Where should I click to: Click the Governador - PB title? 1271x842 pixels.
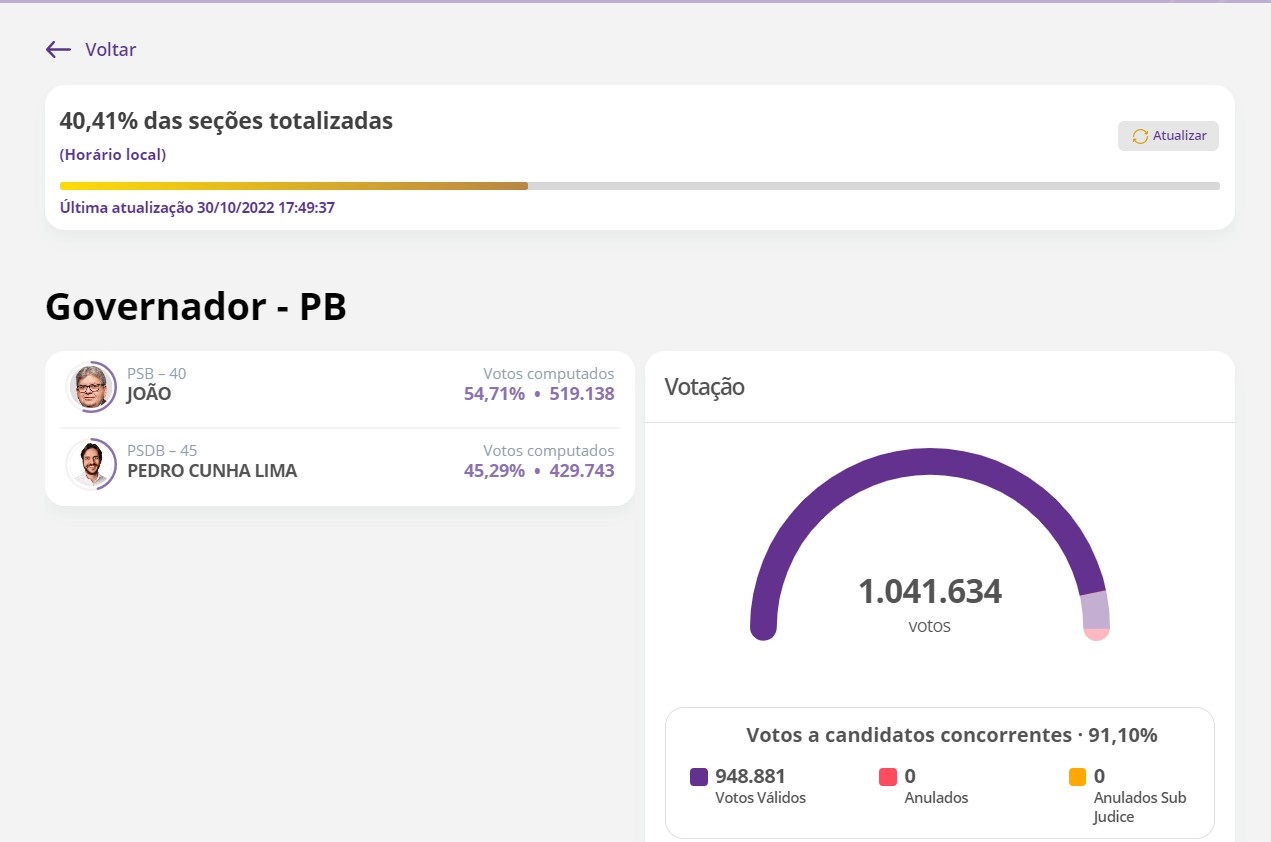point(196,307)
